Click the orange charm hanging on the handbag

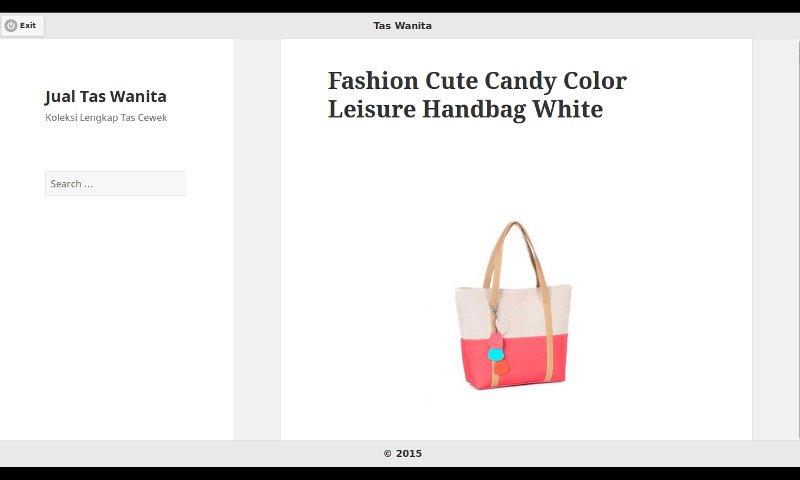(502, 368)
